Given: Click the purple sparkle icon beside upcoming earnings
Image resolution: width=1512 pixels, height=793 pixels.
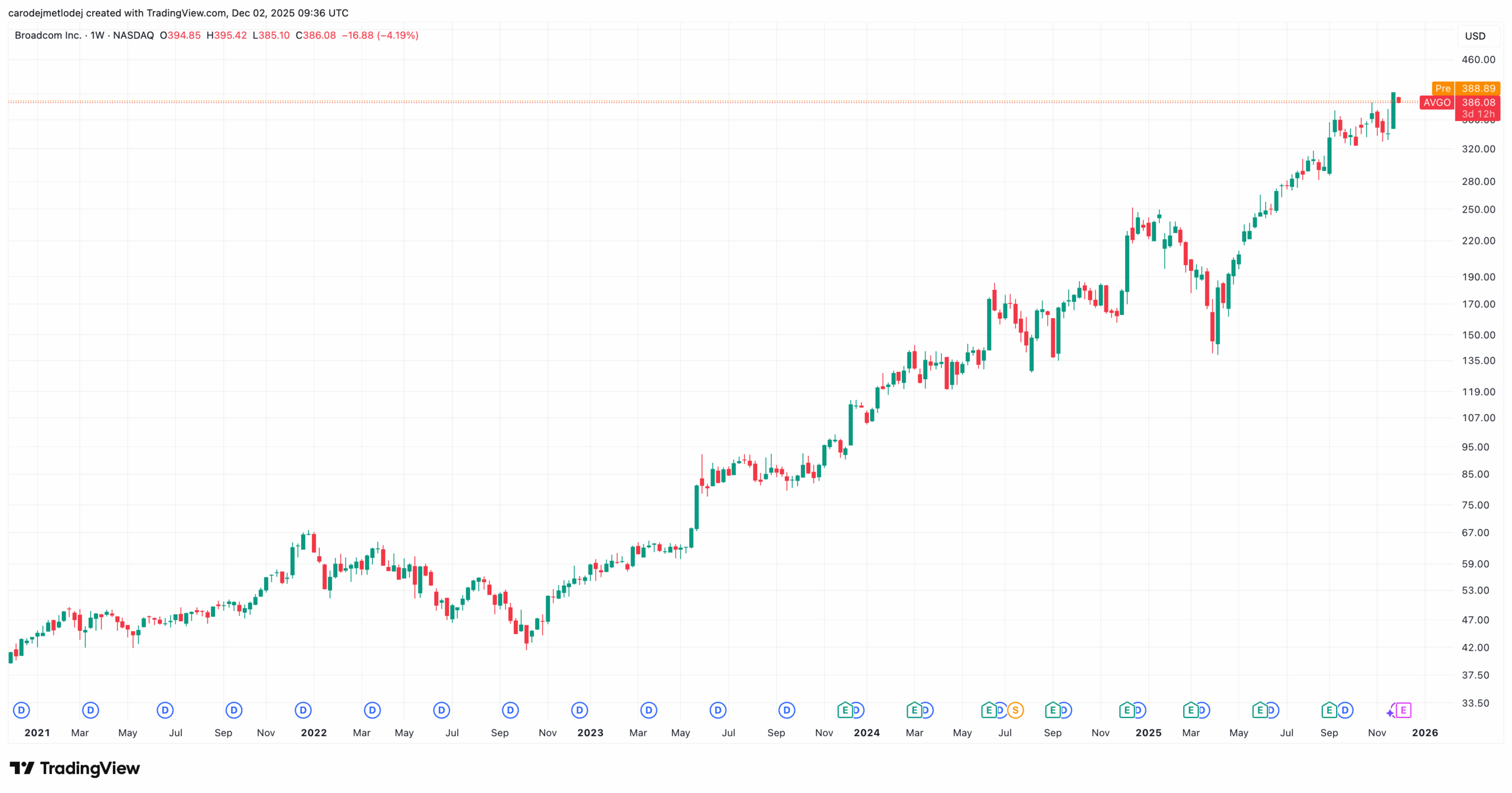Looking at the screenshot, I should 1390,713.
